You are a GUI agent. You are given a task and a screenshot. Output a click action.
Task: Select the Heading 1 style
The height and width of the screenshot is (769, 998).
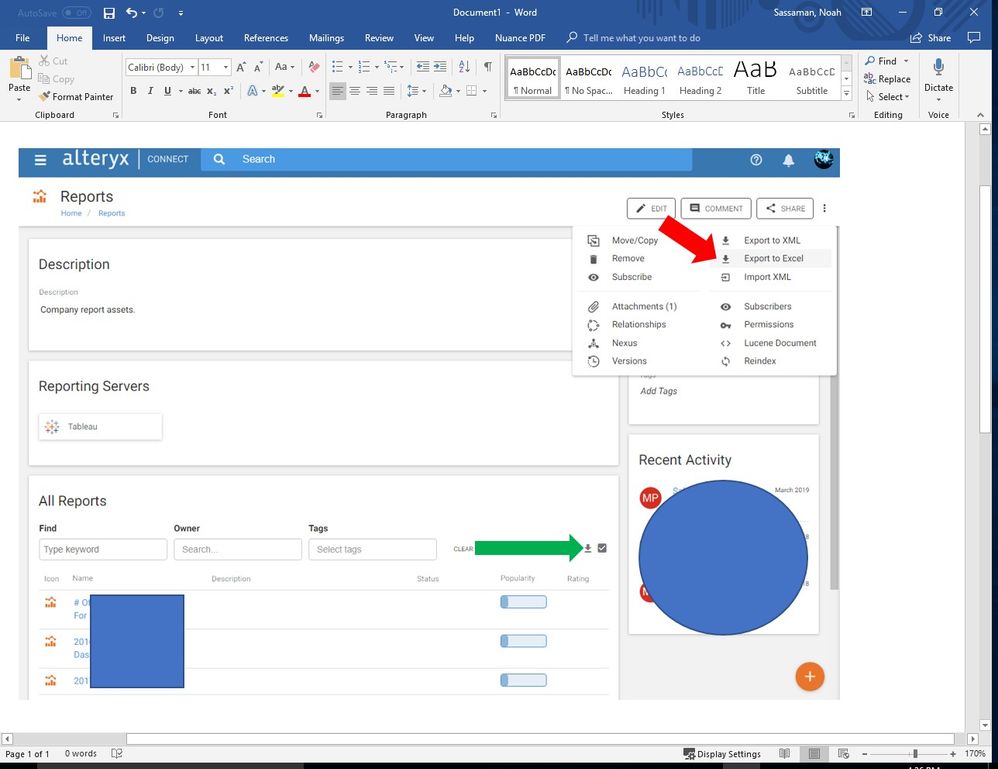click(x=644, y=80)
